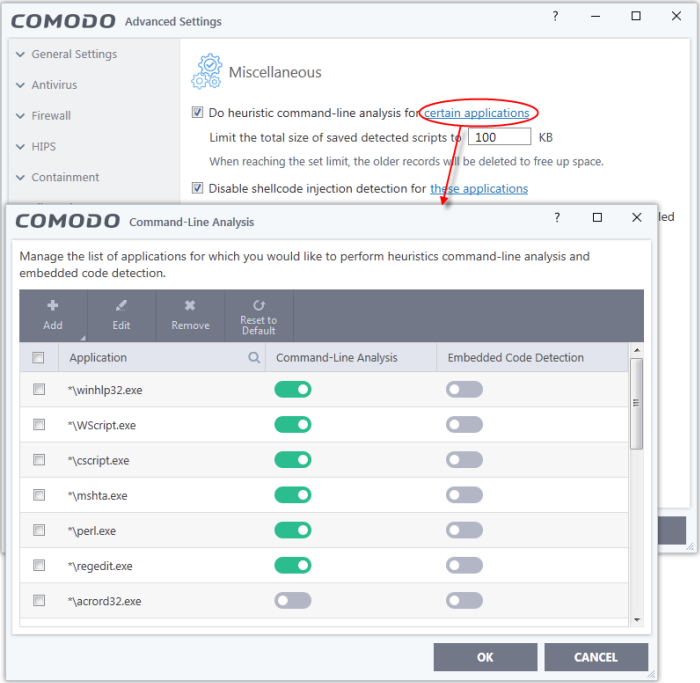700x683 pixels.
Task: Click the saved scripts size limit field
Action: coord(499,137)
